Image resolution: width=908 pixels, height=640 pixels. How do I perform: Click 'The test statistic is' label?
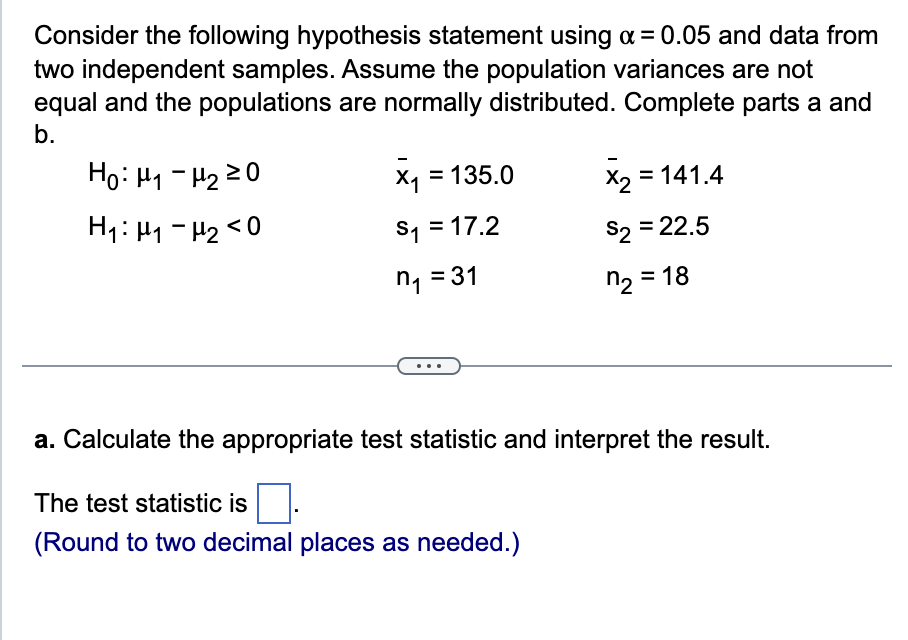click(x=140, y=503)
